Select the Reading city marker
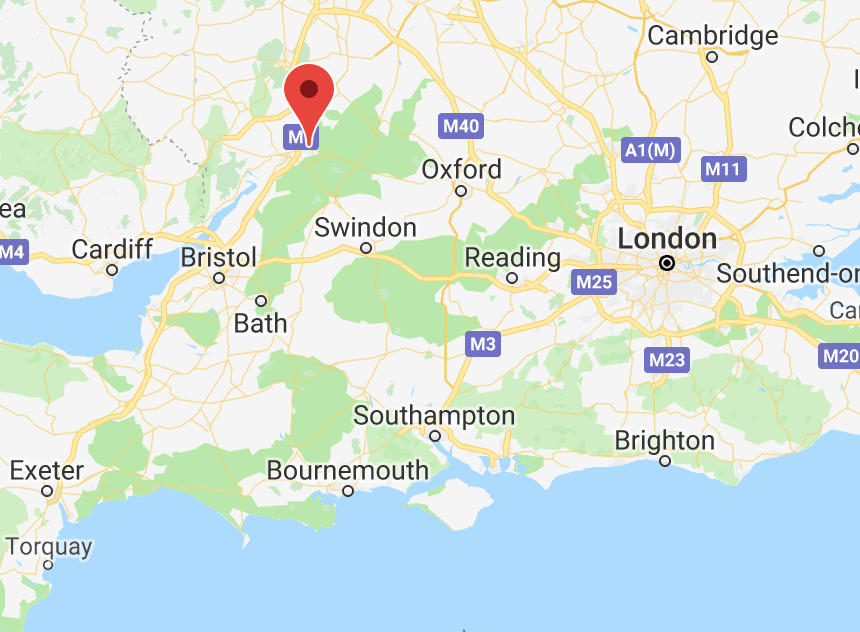Screen dimensions: 860x632 click(x=512, y=278)
